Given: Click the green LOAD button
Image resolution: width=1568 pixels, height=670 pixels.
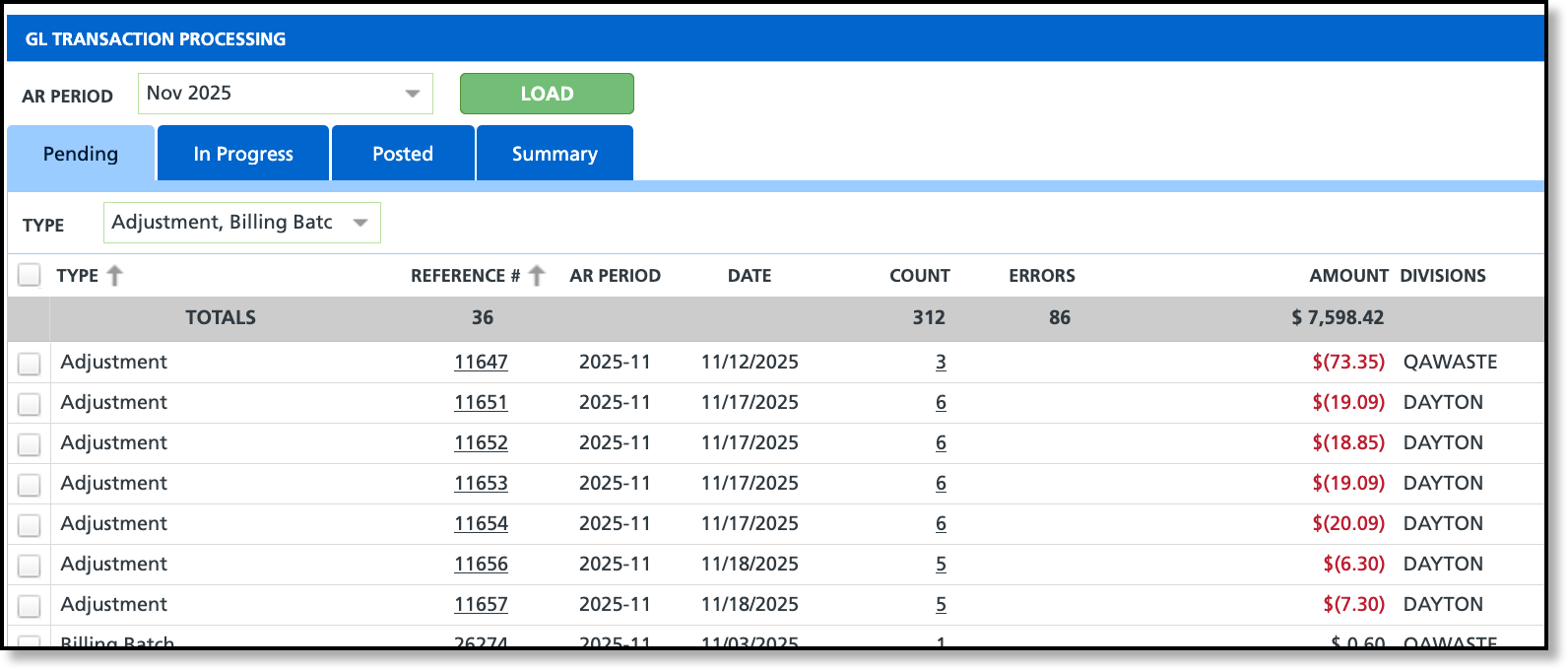Looking at the screenshot, I should (x=547, y=94).
